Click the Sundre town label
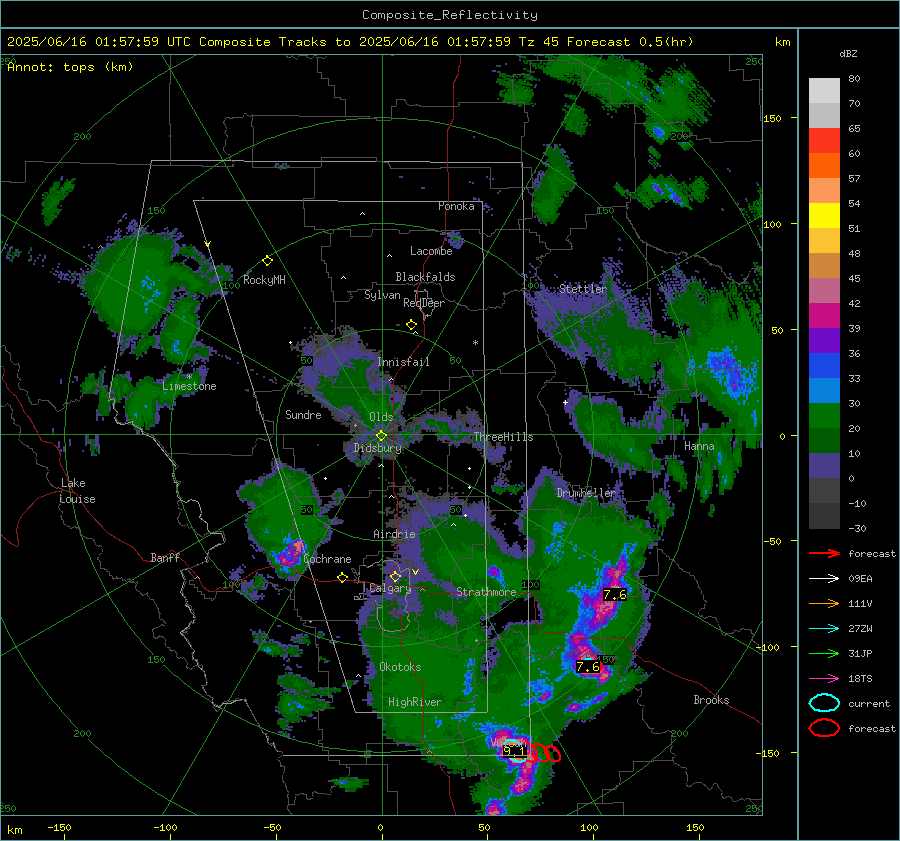The height and width of the screenshot is (841, 900). (x=303, y=414)
